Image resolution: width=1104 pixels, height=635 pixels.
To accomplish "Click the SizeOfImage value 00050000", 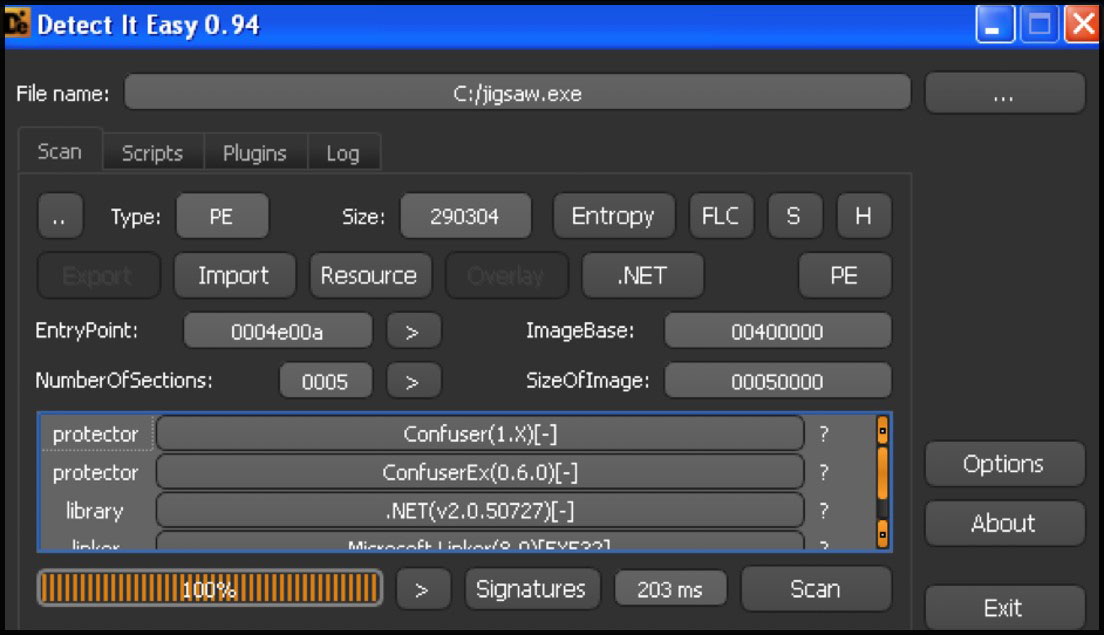I will 777,381.
